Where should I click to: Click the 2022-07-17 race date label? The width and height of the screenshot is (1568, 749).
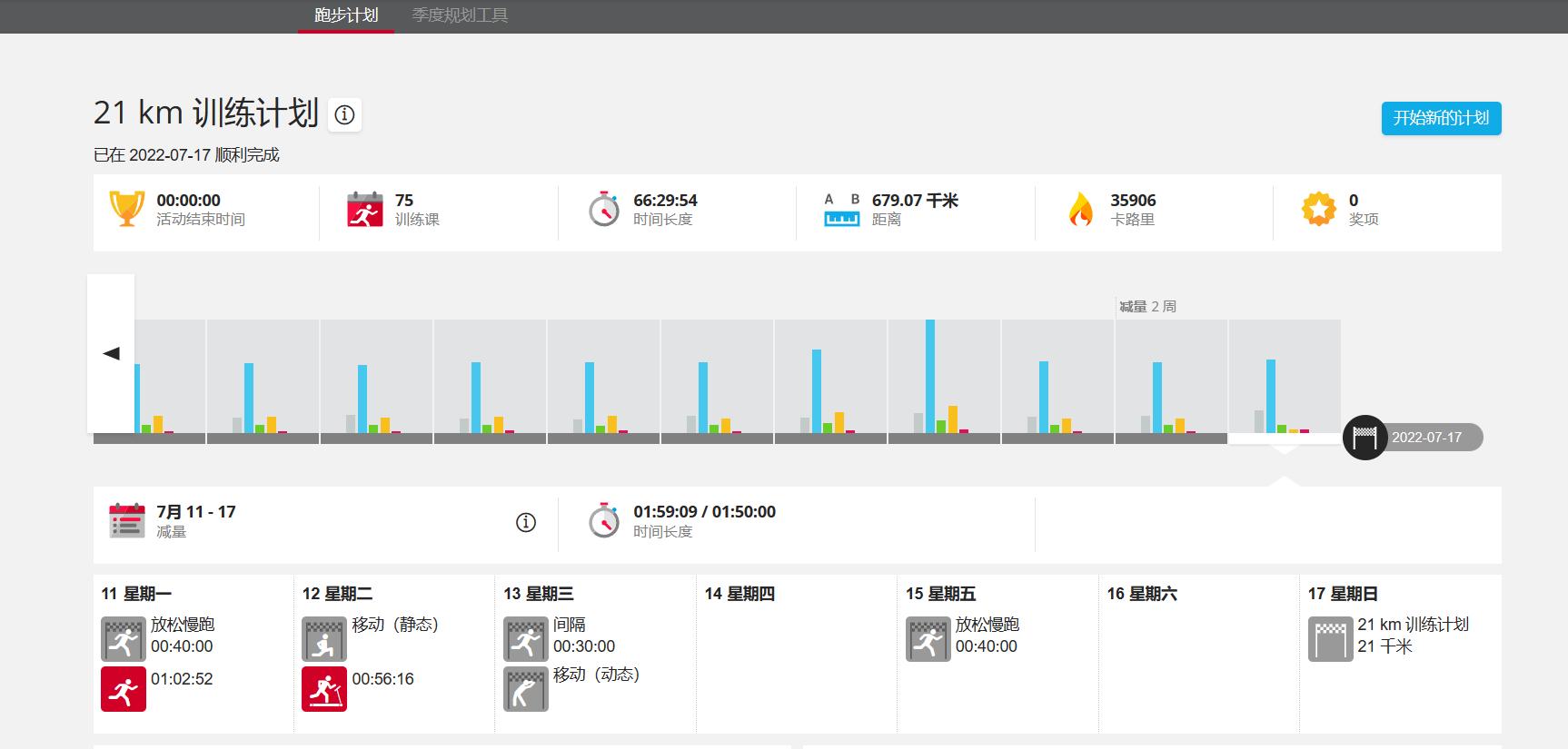(x=1427, y=438)
